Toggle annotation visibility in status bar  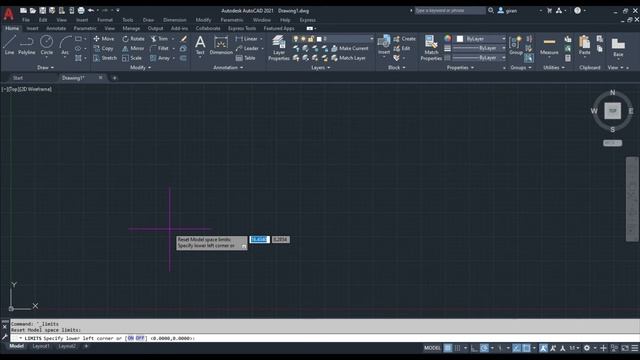point(543,348)
